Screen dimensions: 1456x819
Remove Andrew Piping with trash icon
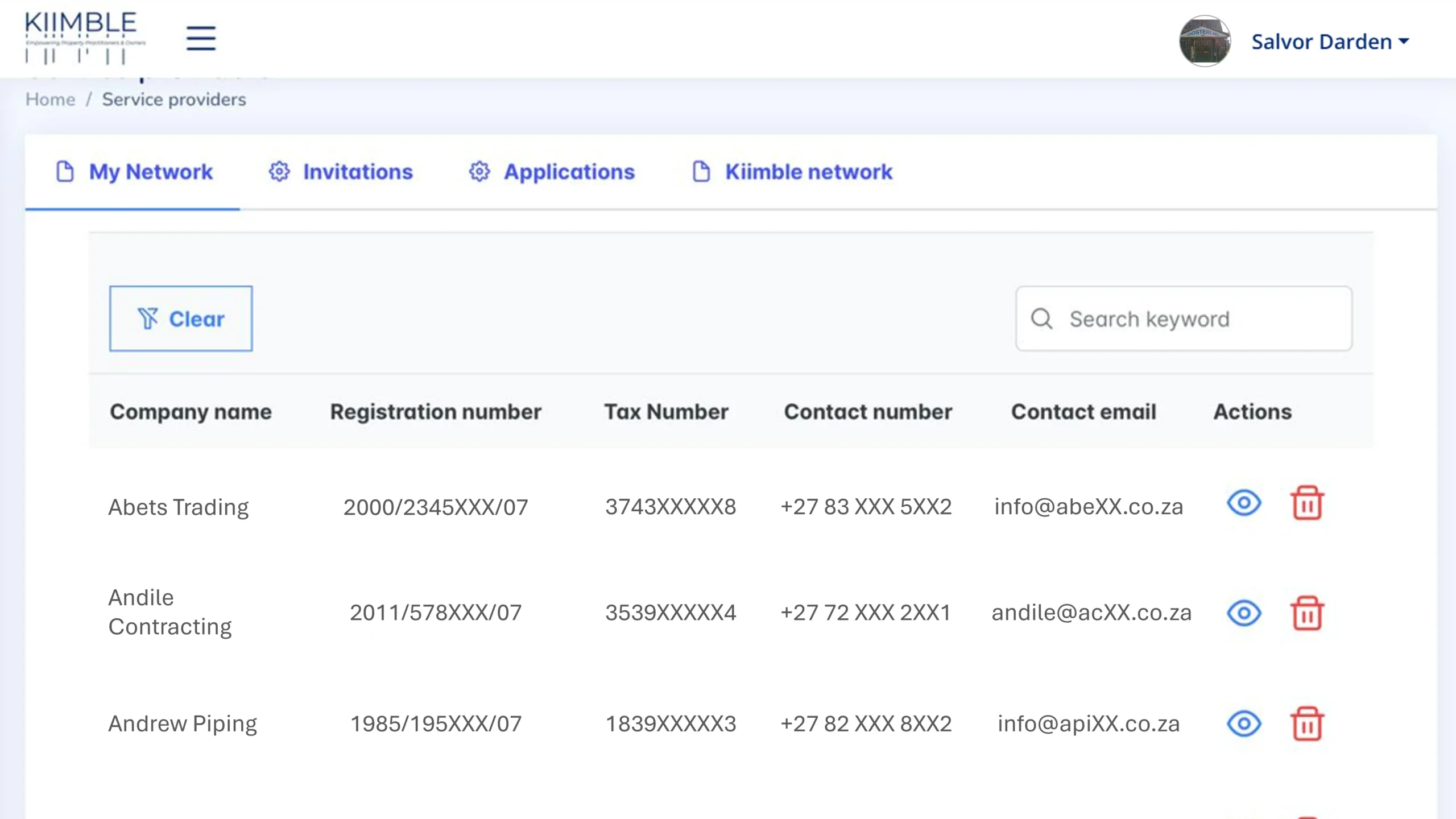pyautogui.click(x=1307, y=723)
